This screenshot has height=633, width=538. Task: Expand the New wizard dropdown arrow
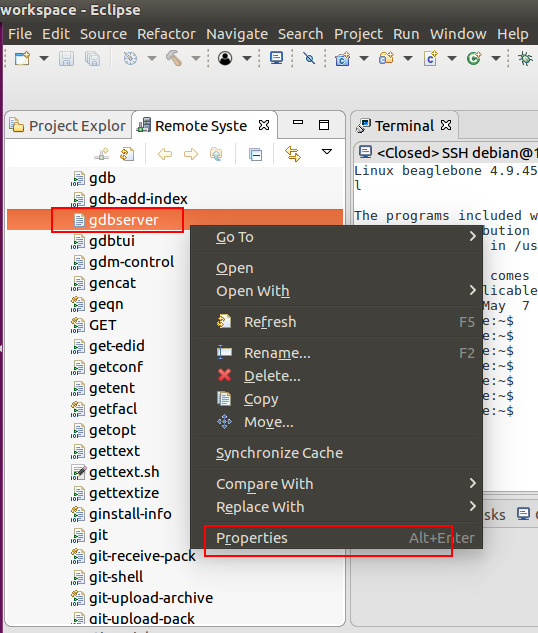[x=44, y=59]
